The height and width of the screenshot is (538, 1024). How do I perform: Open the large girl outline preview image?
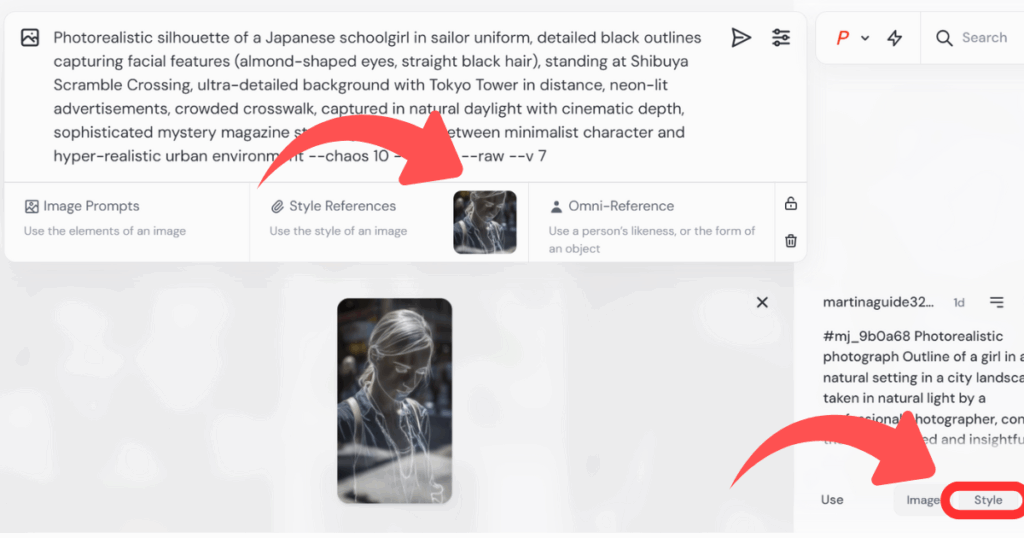(x=394, y=401)
